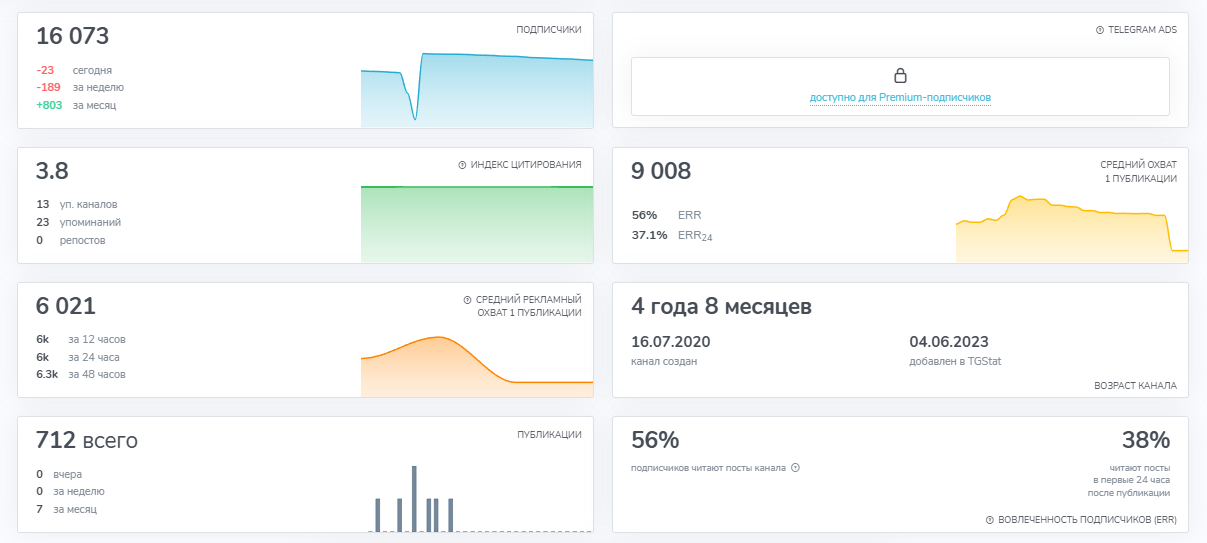The width and height of the screenshot is (1207, 543).
Task: Select channel age '4 года 8 месяцев'
Action: click(x=721, y=306)
